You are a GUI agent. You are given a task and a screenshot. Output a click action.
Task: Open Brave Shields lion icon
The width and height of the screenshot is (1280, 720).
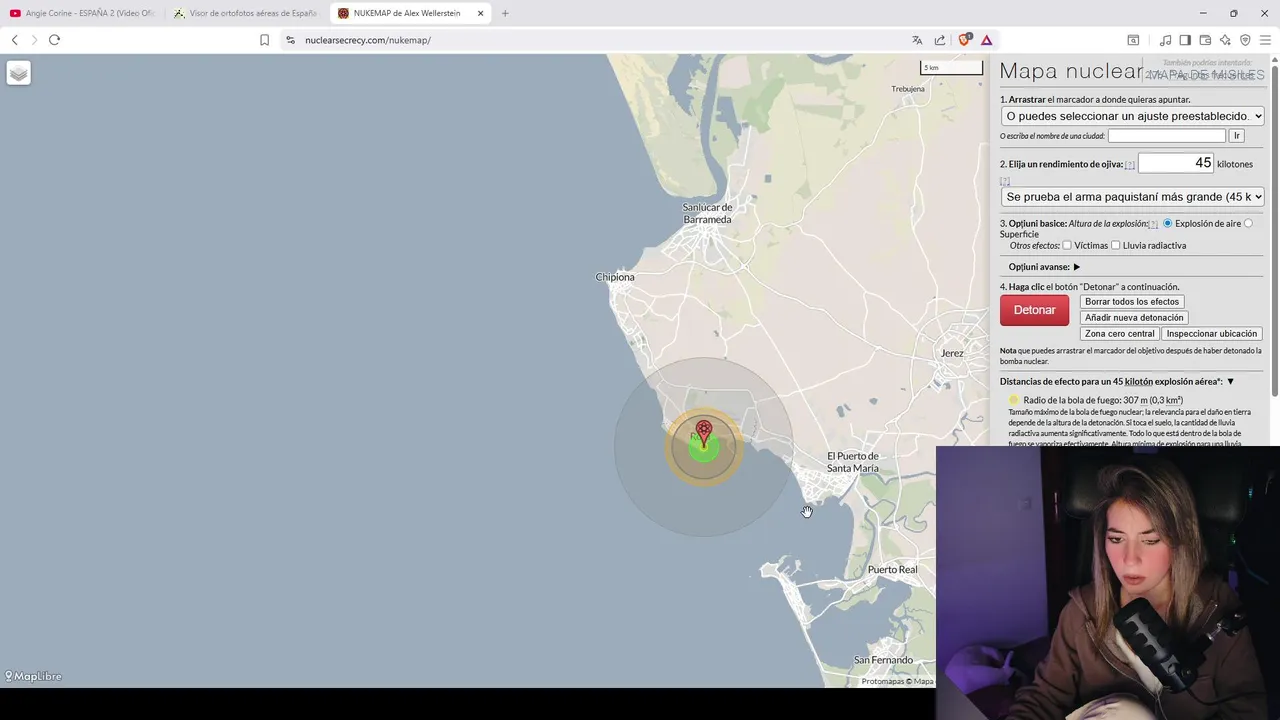(964, 40)
